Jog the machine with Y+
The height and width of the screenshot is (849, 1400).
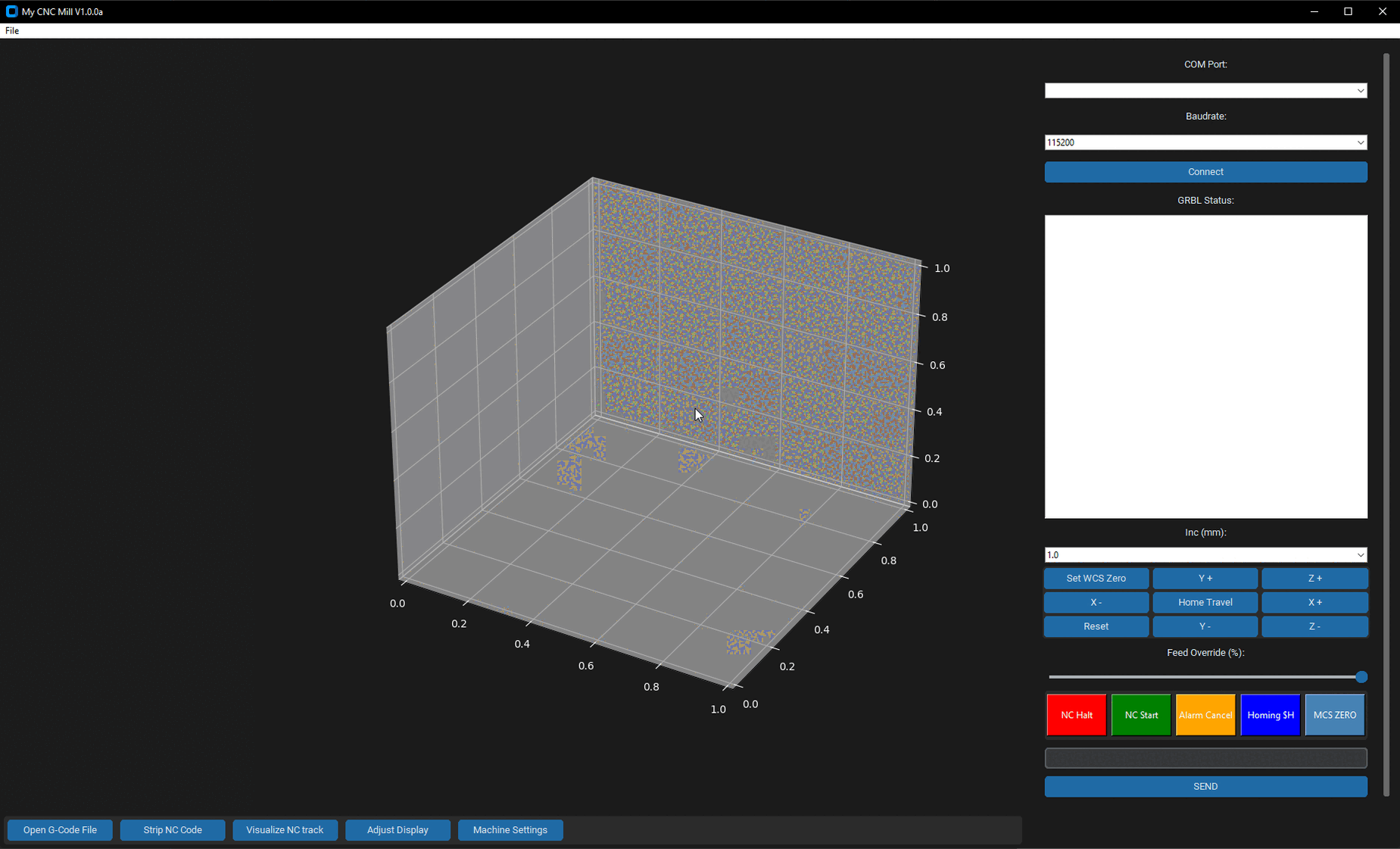coord(1205,578)
